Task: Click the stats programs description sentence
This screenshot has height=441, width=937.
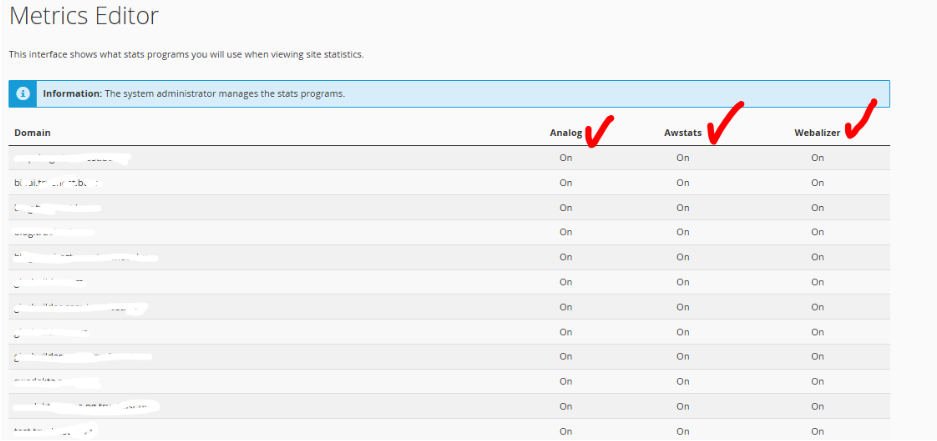Action: point(186,54)
